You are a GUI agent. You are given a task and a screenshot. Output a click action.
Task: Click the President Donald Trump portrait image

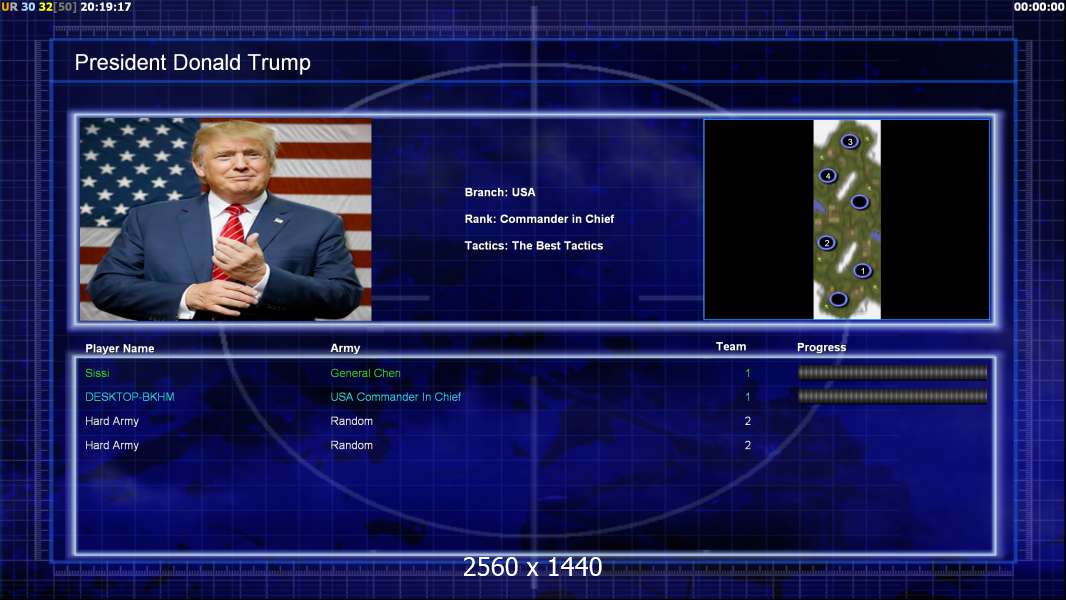pyautogui.click(x=226, y=219)
